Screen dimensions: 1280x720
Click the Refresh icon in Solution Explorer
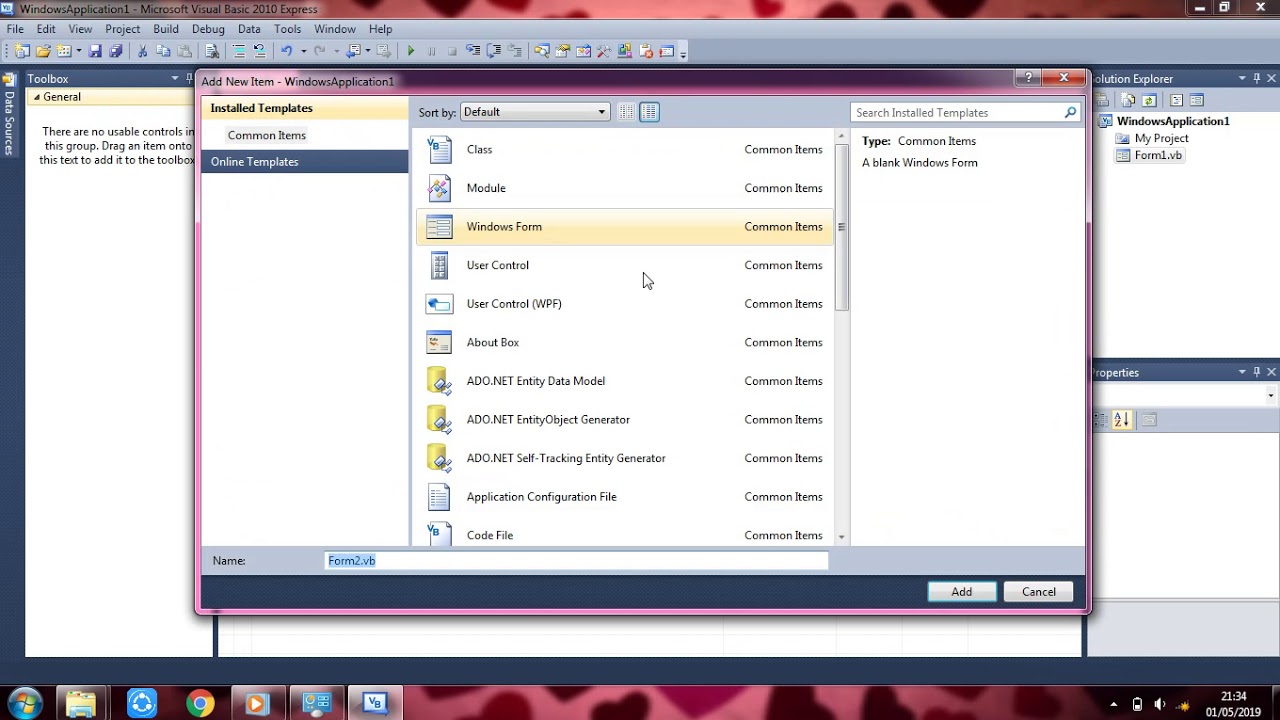pos(1149,100)
